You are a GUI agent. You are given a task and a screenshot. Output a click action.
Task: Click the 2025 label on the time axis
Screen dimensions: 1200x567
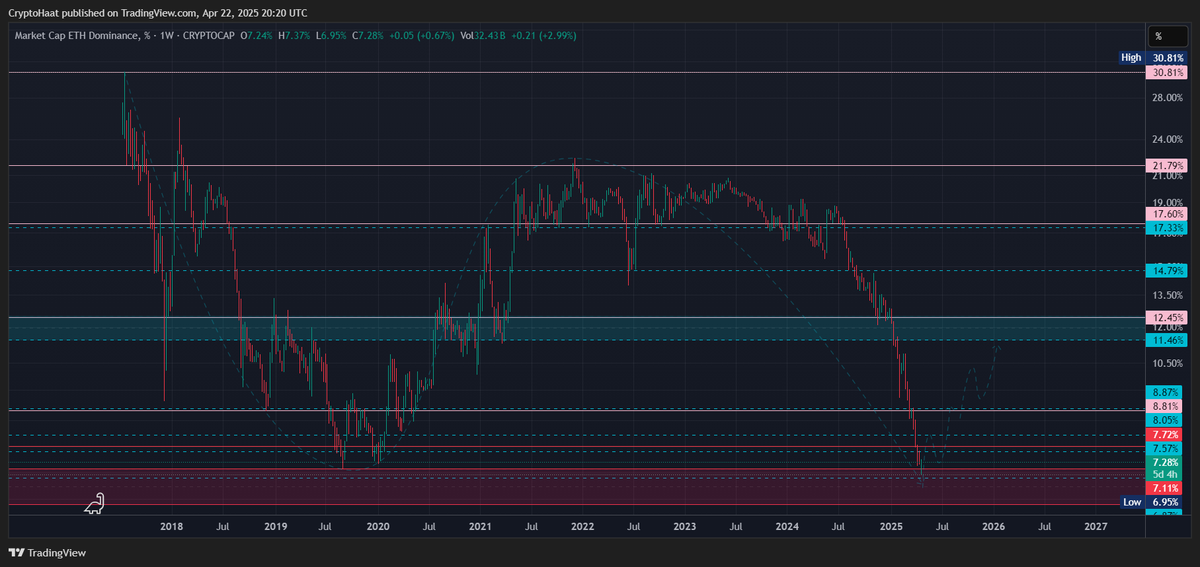(x=891, y=526)
